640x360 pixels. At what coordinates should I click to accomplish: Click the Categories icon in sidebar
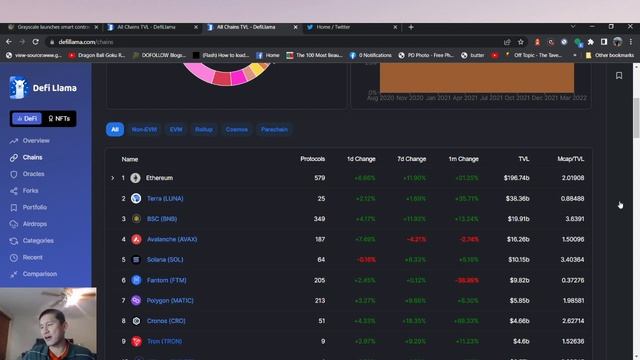14,241
